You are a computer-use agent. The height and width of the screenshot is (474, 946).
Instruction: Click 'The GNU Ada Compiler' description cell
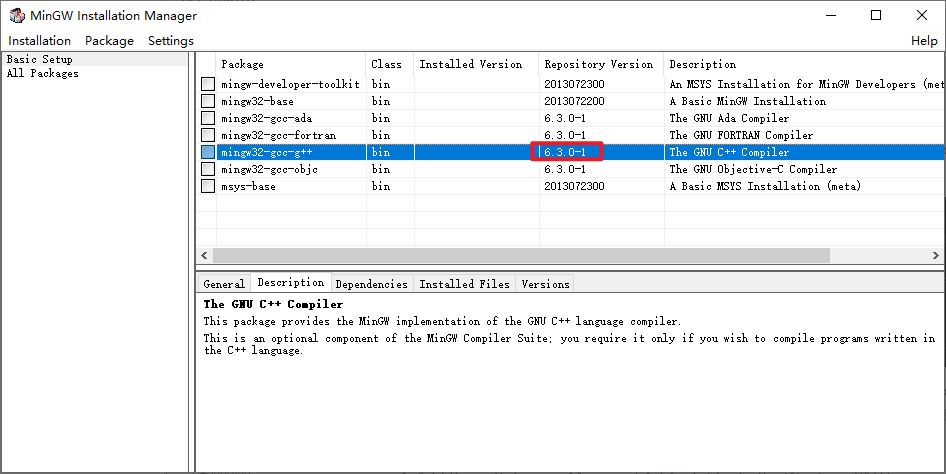729,118
